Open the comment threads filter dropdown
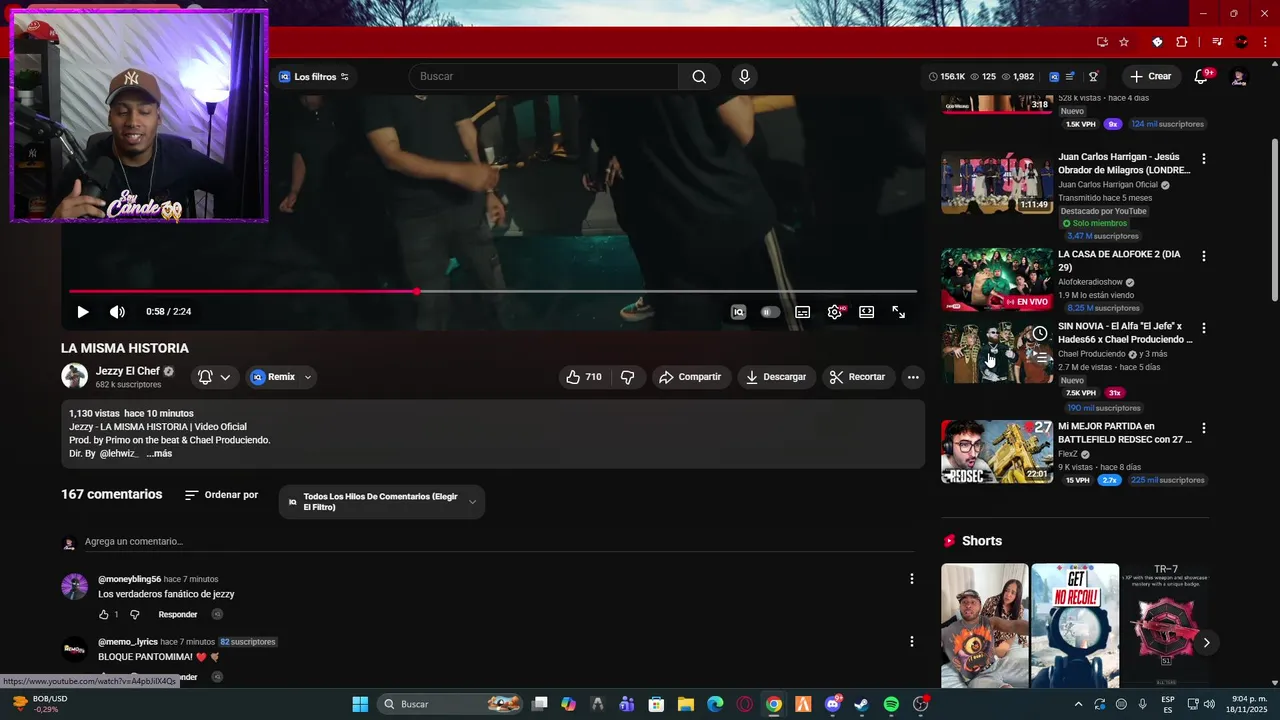1280x720 pixels. tap(382, 502)
